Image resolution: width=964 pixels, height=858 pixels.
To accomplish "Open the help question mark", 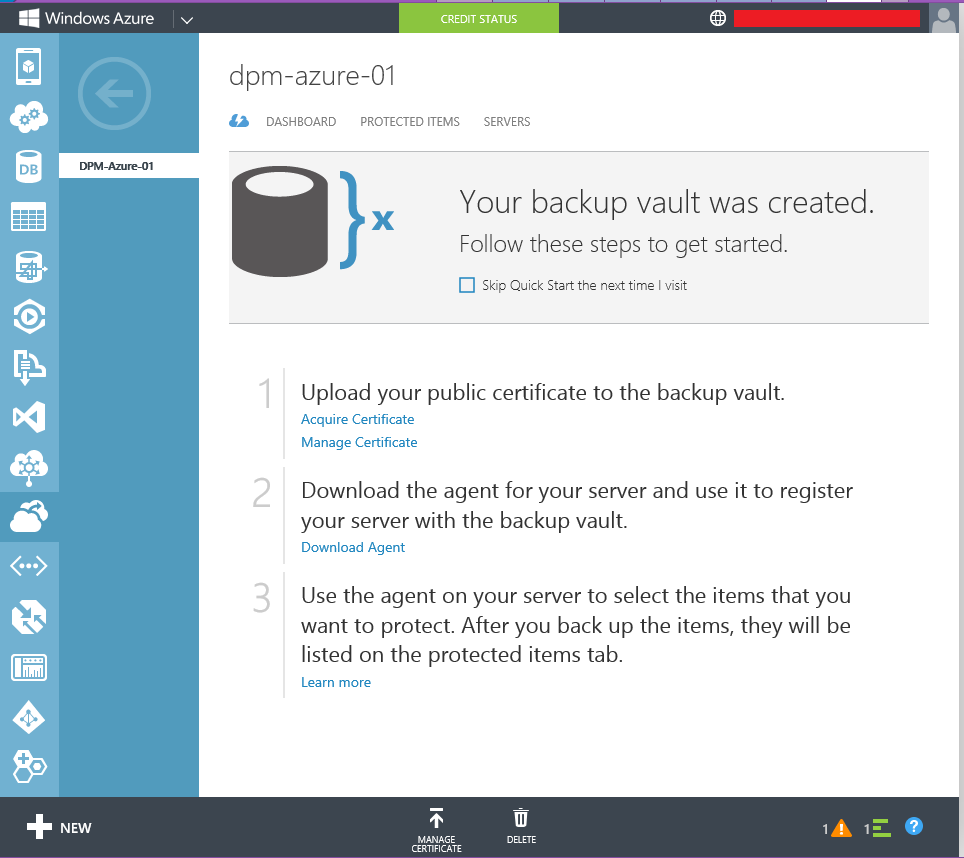I will pyautogui.click(x=914, y=827).
